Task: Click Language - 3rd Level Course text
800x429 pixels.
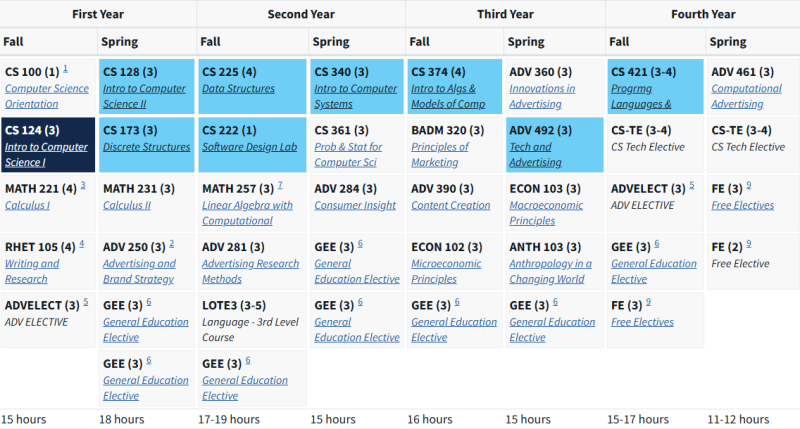Action: pos(250,330)
